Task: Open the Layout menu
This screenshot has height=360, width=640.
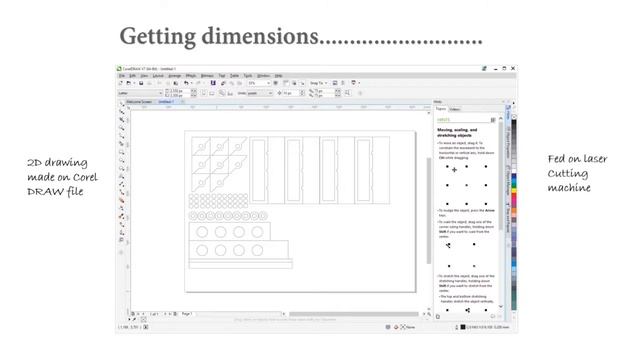Action: click(x=158, y=76)
